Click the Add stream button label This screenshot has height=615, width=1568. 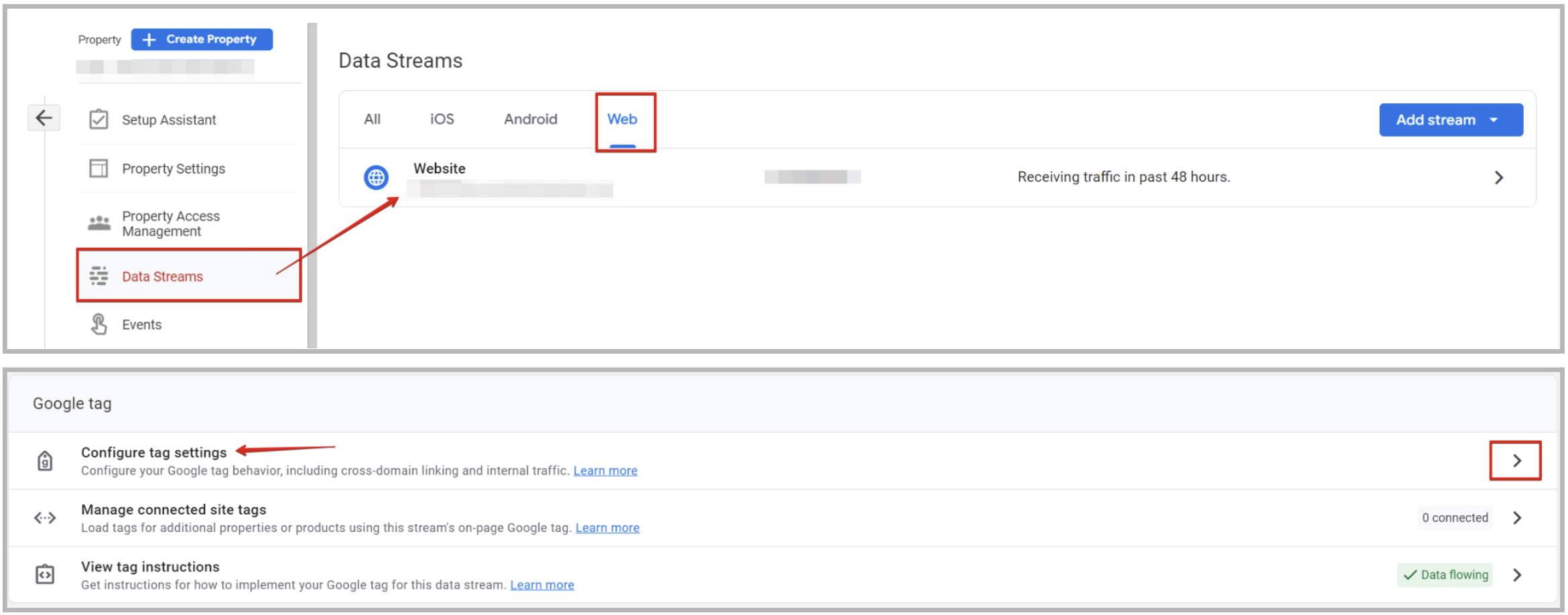pyautogui.click(x=1436, y=120)
